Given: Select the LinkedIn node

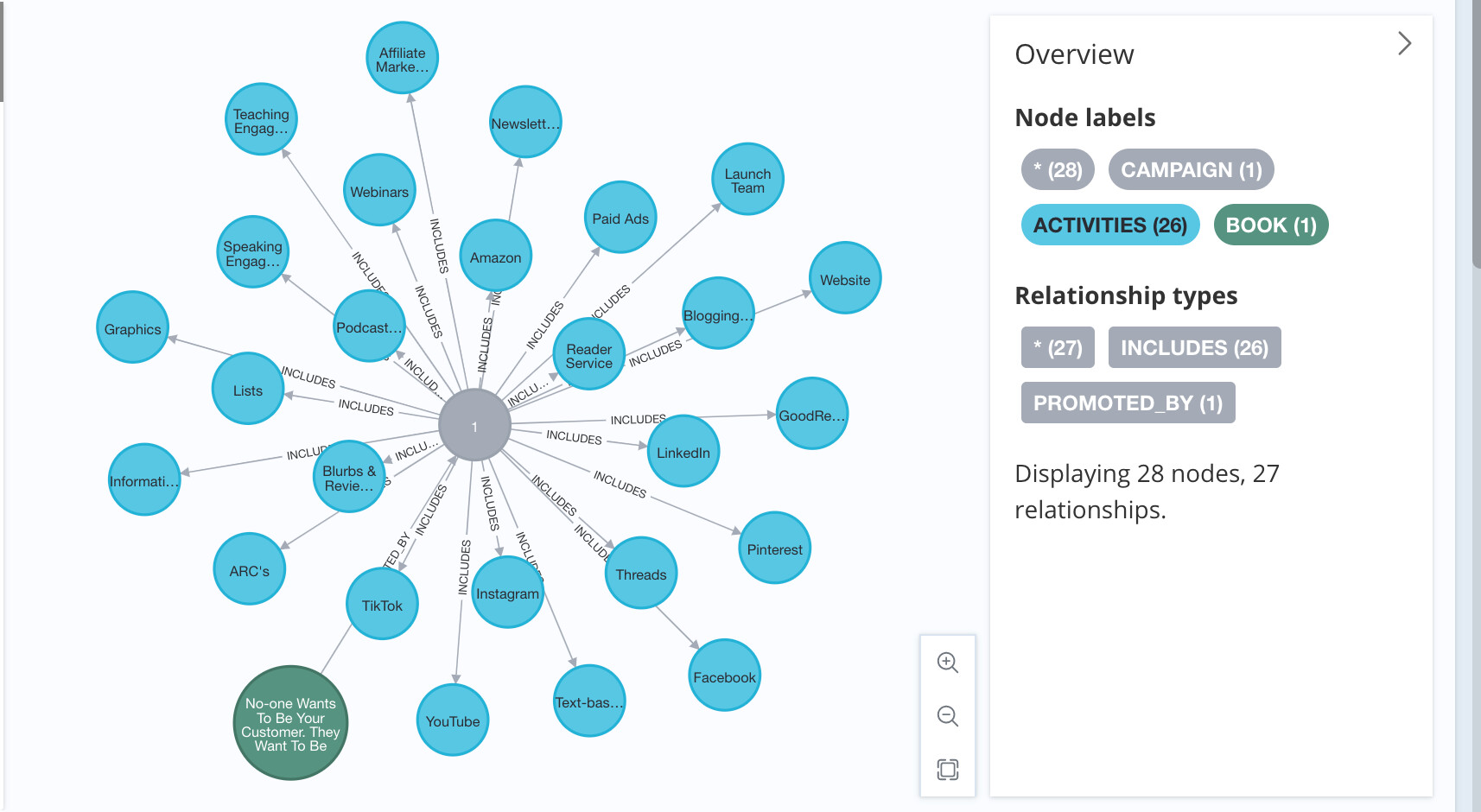Looking at the screenshot, I should point(683,452).
